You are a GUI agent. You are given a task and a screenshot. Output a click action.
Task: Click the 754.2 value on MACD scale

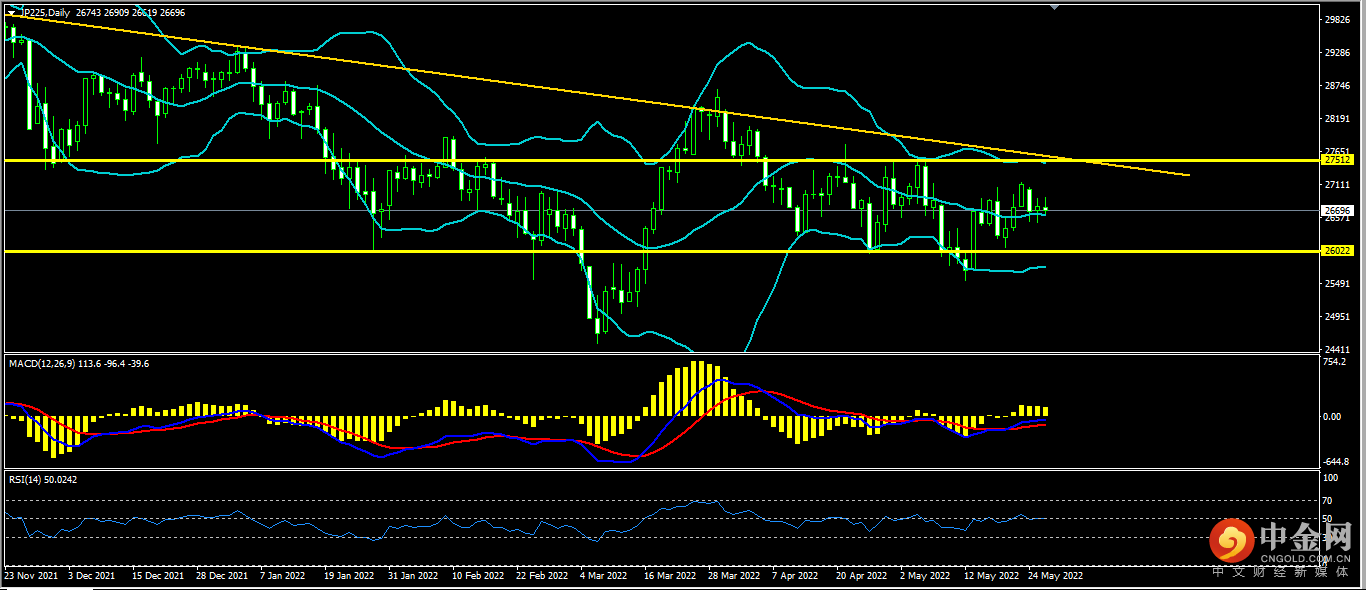point(1334,363)
